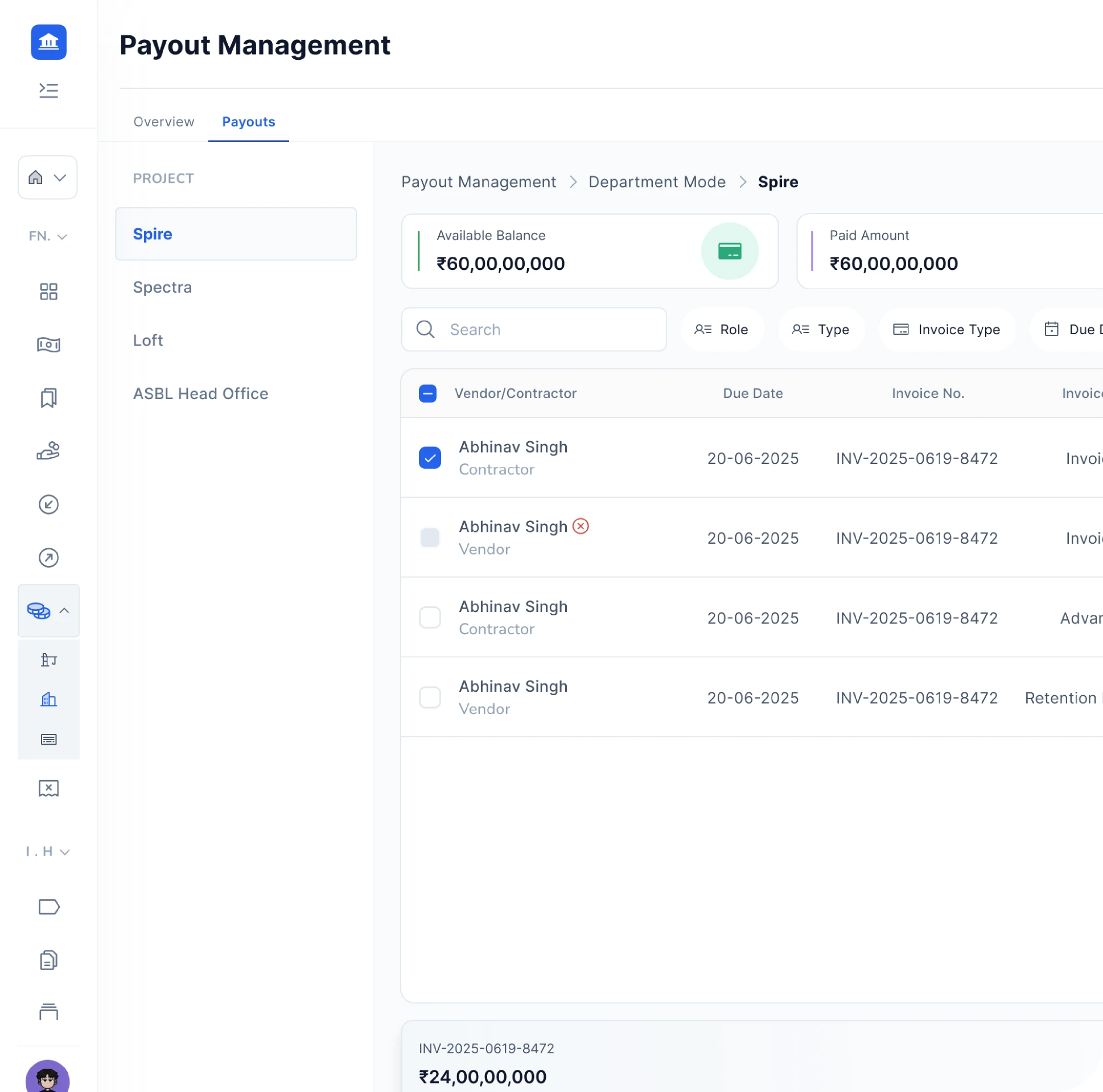1103x1092 pixels.
Task: Check the Contractor row with Advance invoice
Action: click(x=430, y=617)
